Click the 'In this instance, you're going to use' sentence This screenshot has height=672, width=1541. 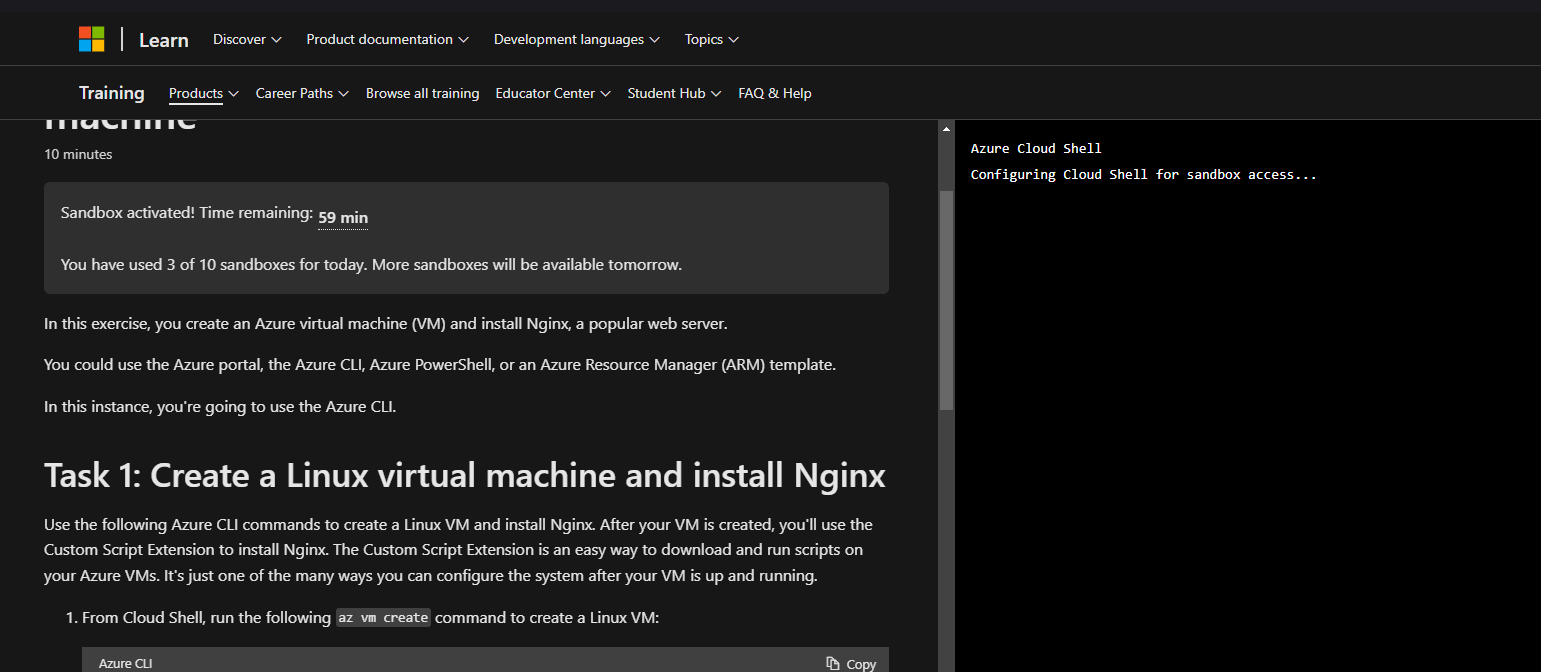(x=220, y=406)
